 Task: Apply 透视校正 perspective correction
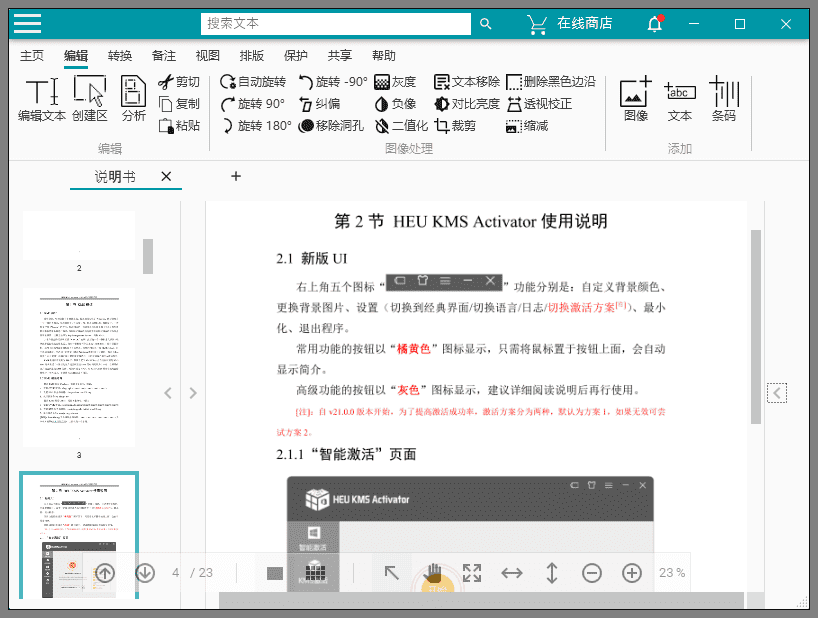[x=539, y=104]
